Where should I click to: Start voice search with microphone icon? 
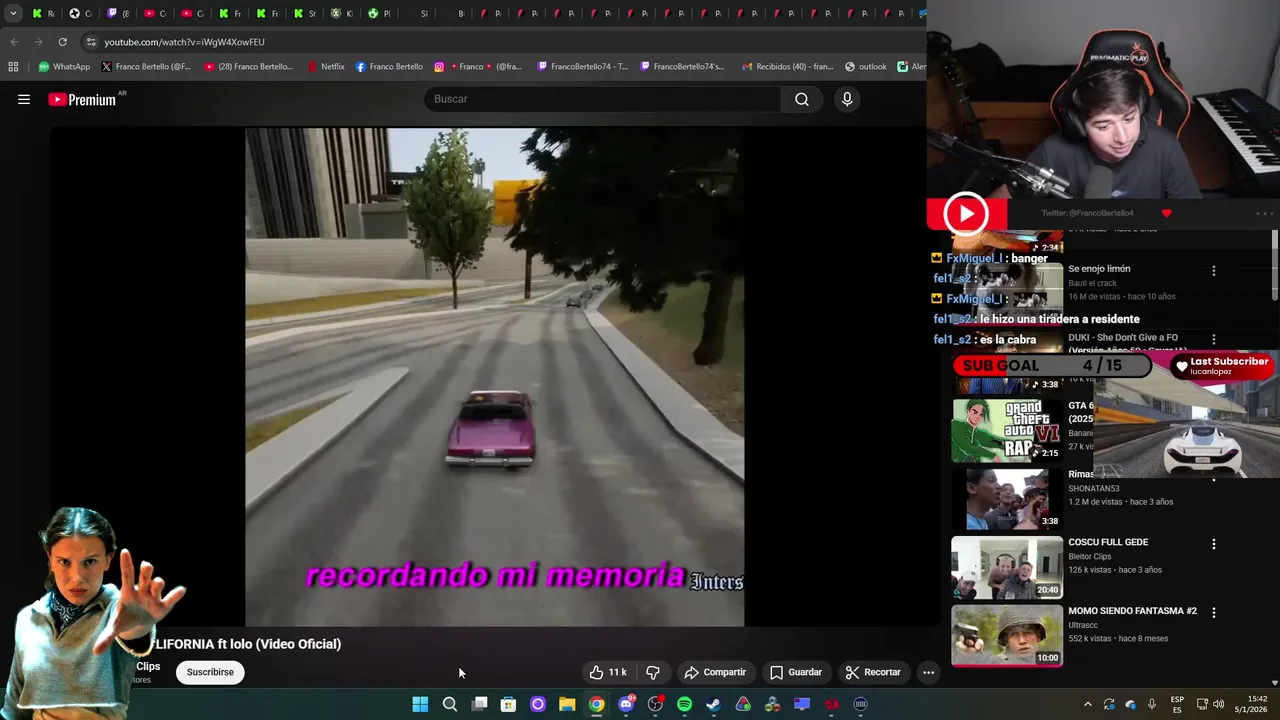(847, 99)
